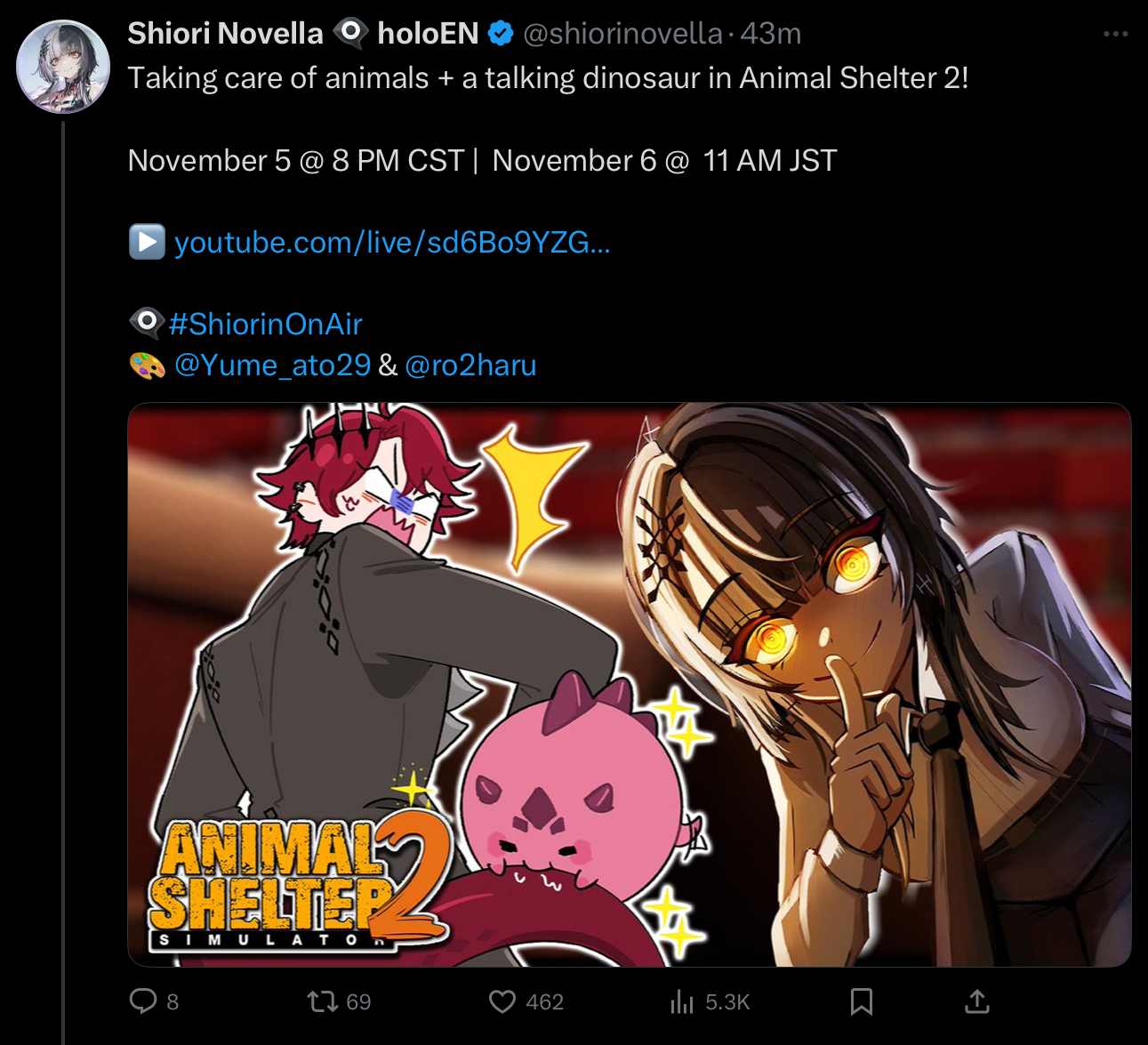Visit the @ro2haru artist profile
This screenshot has width=1148, height=1045.
[x=470, y=365]
